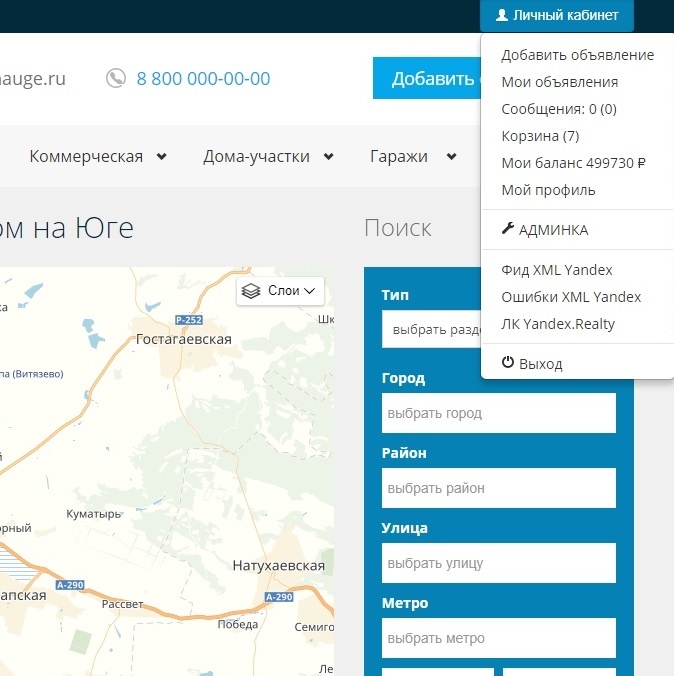This screenshot has height=676, width=674.
Task: Expand the Дома-участки menu arrow
Action: [329, 156]
